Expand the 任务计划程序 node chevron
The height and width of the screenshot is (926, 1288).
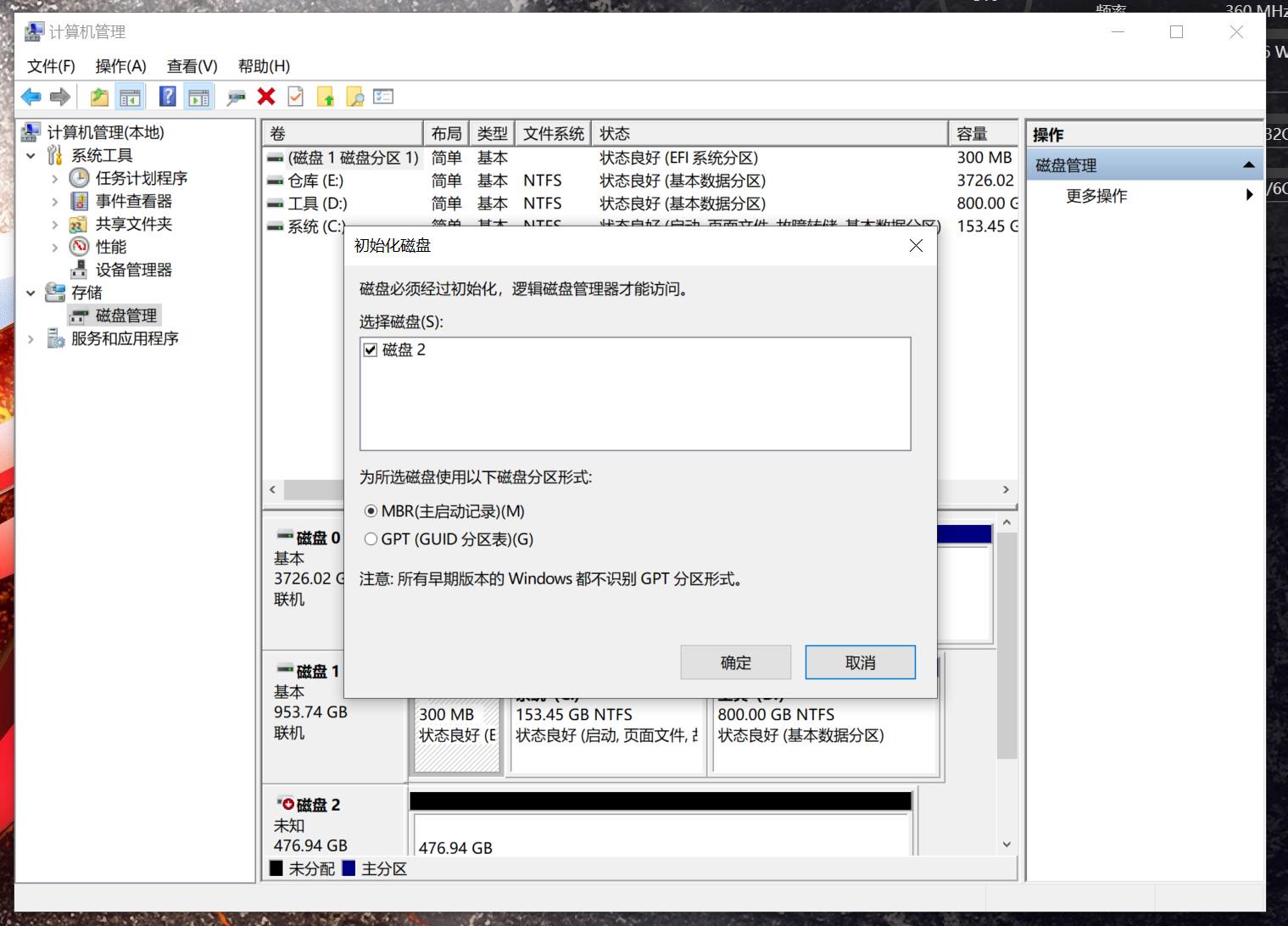[55, 178]
